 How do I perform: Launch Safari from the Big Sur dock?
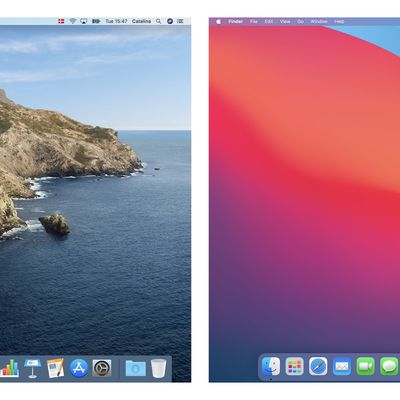click(x=318, y=366)
